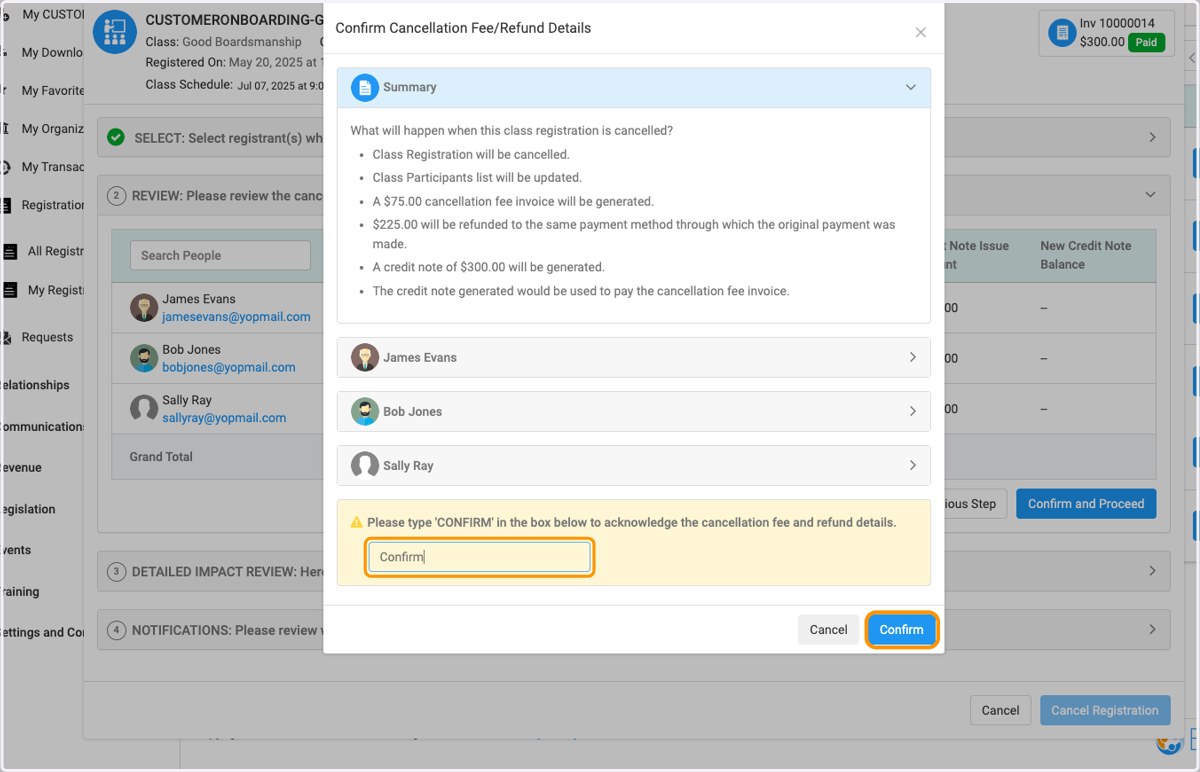The image size is (1200, 772).
Task: Click Sally Ray avatar in the dialog
Action: (365, 465)
